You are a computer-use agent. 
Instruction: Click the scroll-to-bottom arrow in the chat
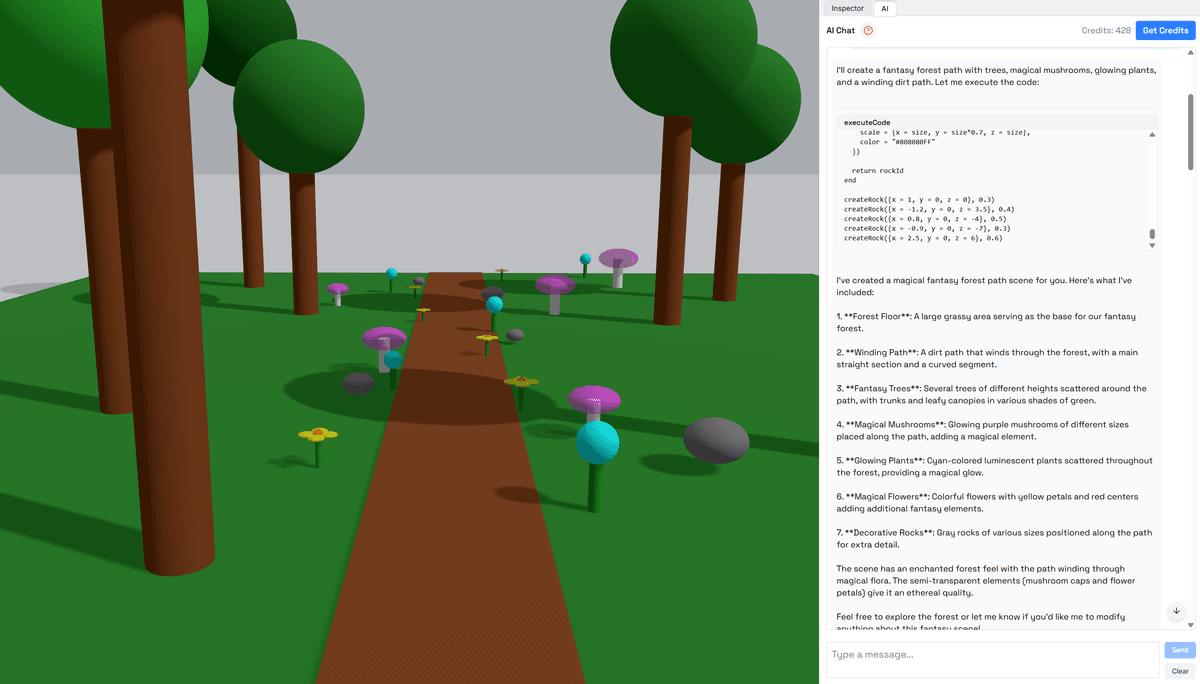1176,611
